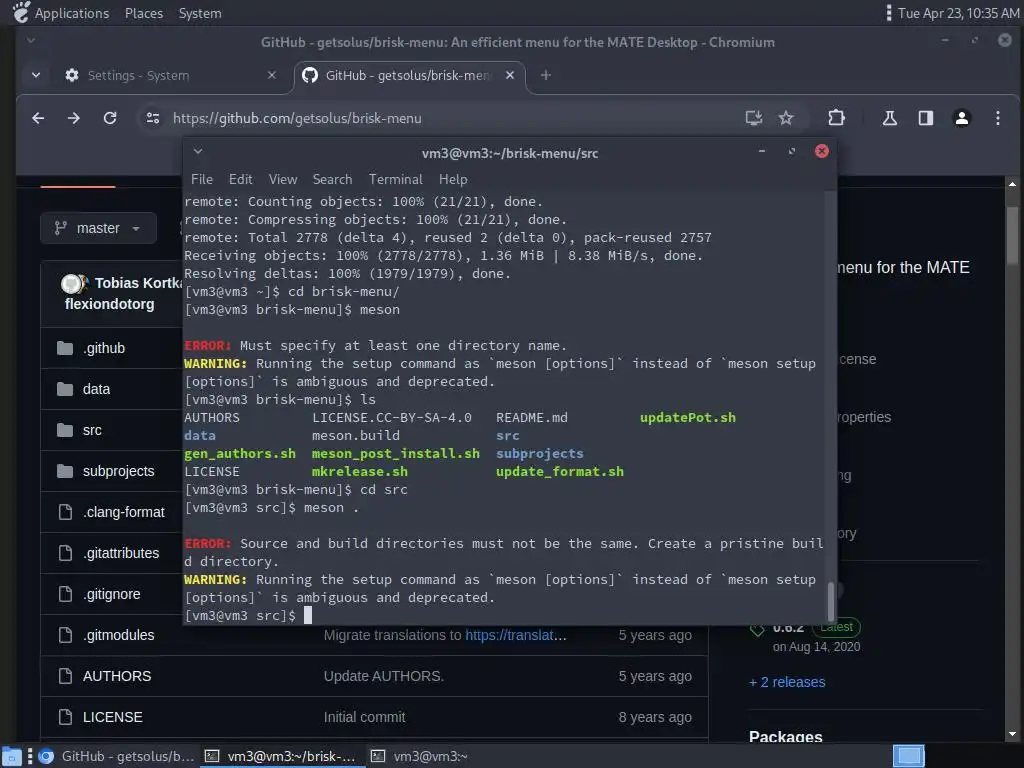Click the Packages heading in sidebar
Viewport: 1024px width, 768px height.
coord(786,737)
